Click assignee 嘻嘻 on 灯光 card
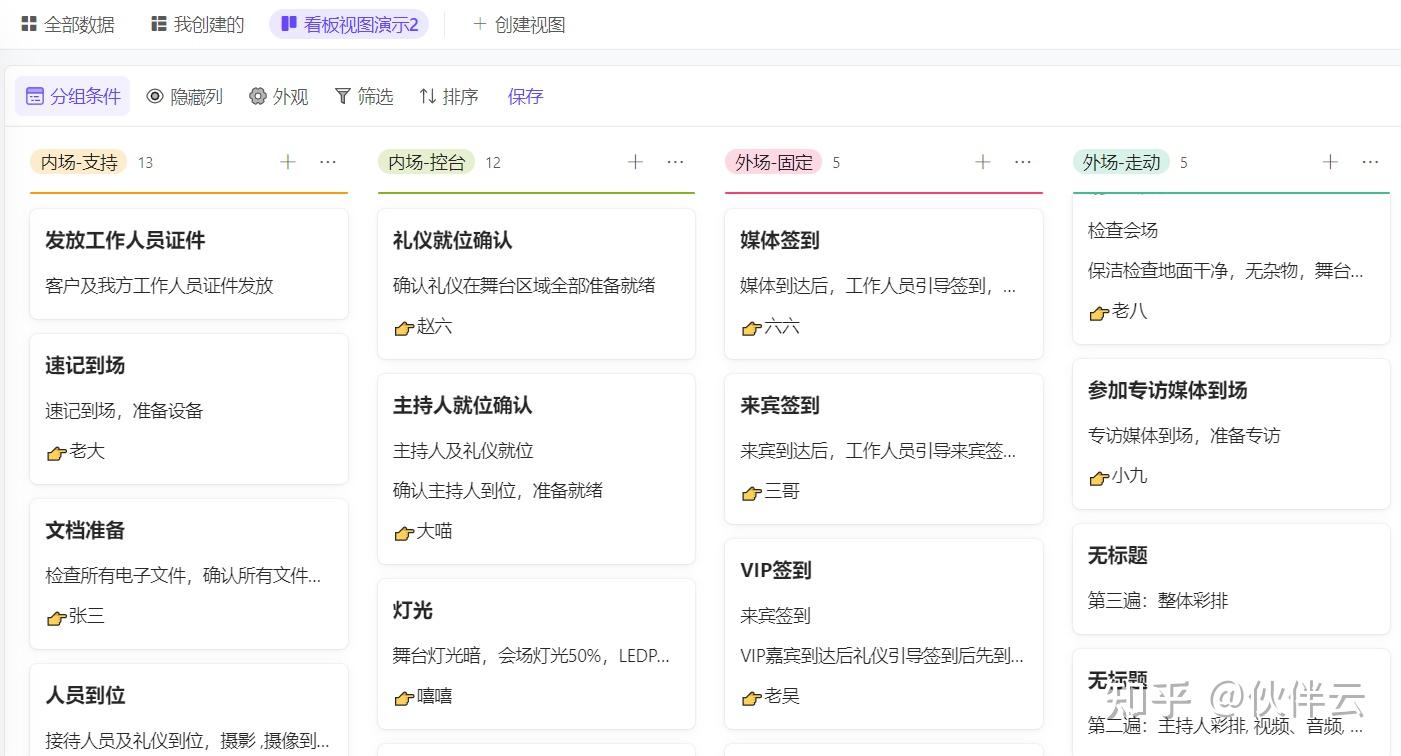The image size is (1401, 756). coord(423,696)
